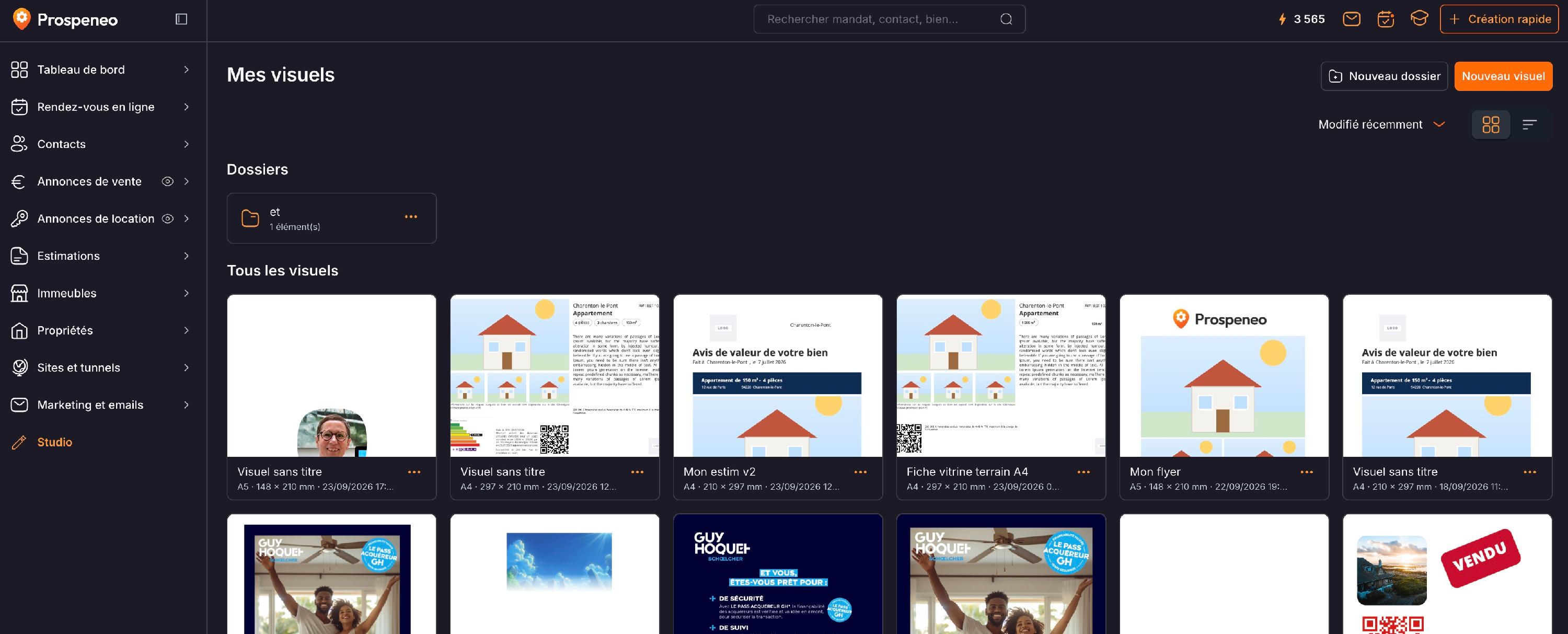Open the 'Mon flyer' visual thumbnail
This screenshot has width=1568, height=634.
[x=1224, y=376]
